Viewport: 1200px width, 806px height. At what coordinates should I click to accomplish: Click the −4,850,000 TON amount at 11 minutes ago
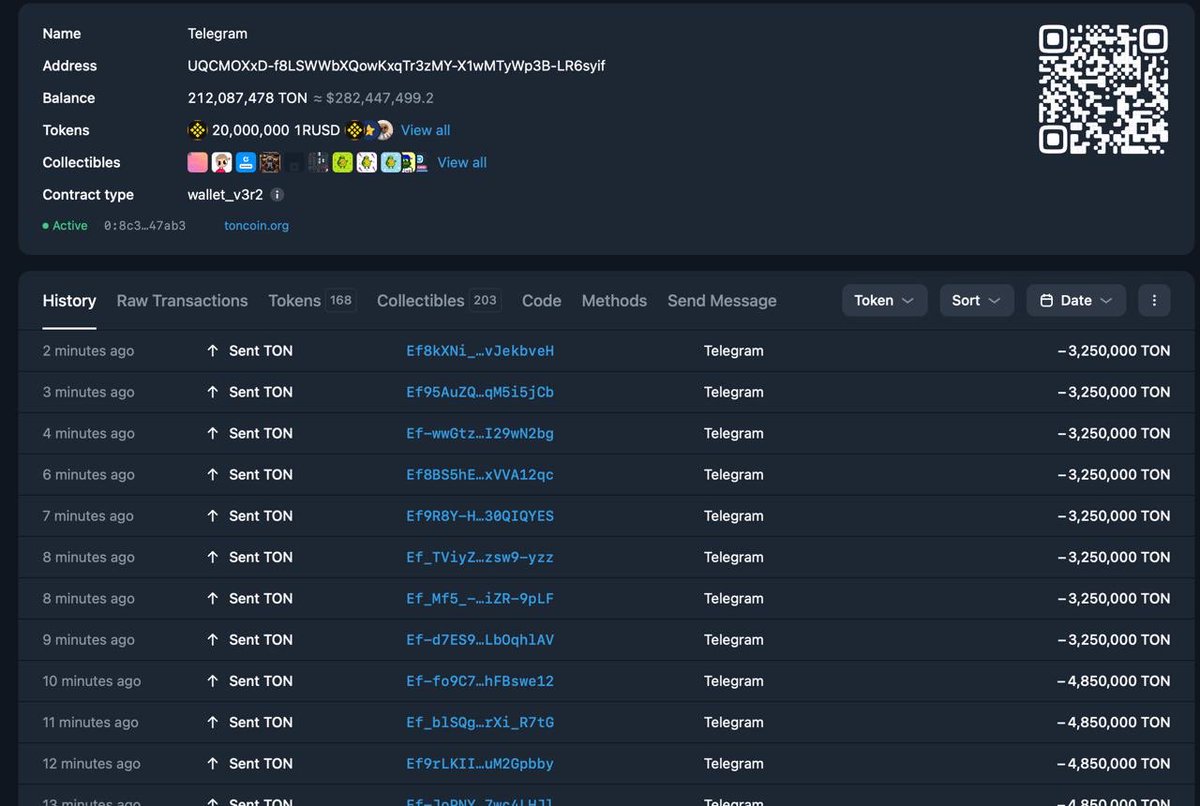click(x=1113, y=722)
